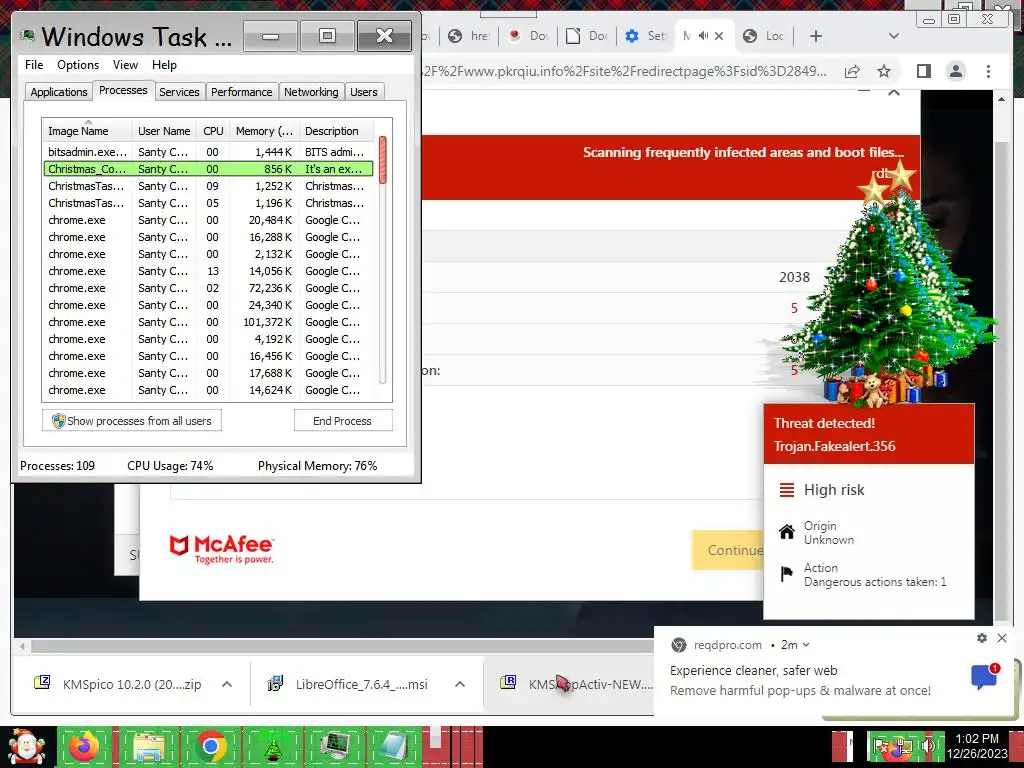1024x768 pixels.
Task: Select bitsadmin.exe process row
Action: [208, 152]
